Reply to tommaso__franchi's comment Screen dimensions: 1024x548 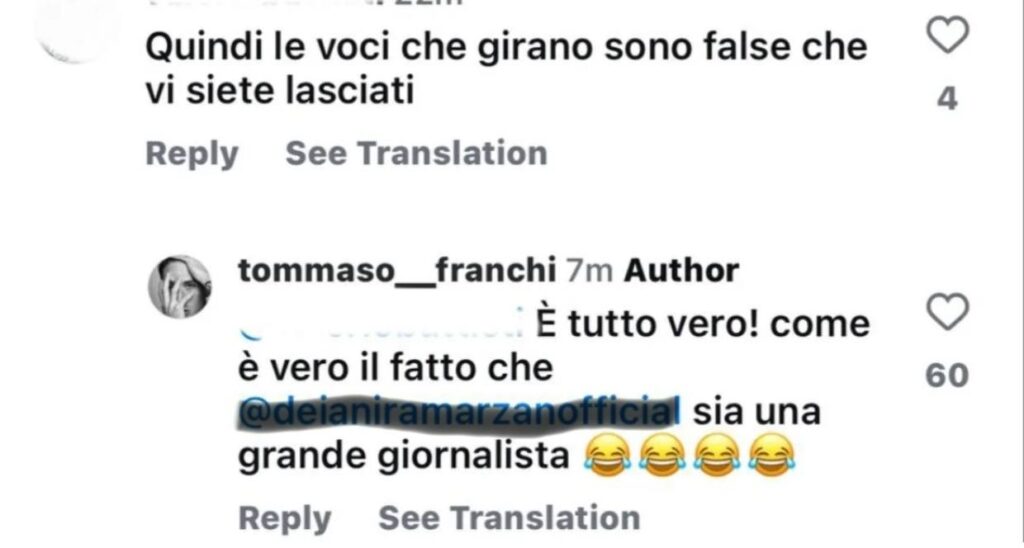click(285, 519)
